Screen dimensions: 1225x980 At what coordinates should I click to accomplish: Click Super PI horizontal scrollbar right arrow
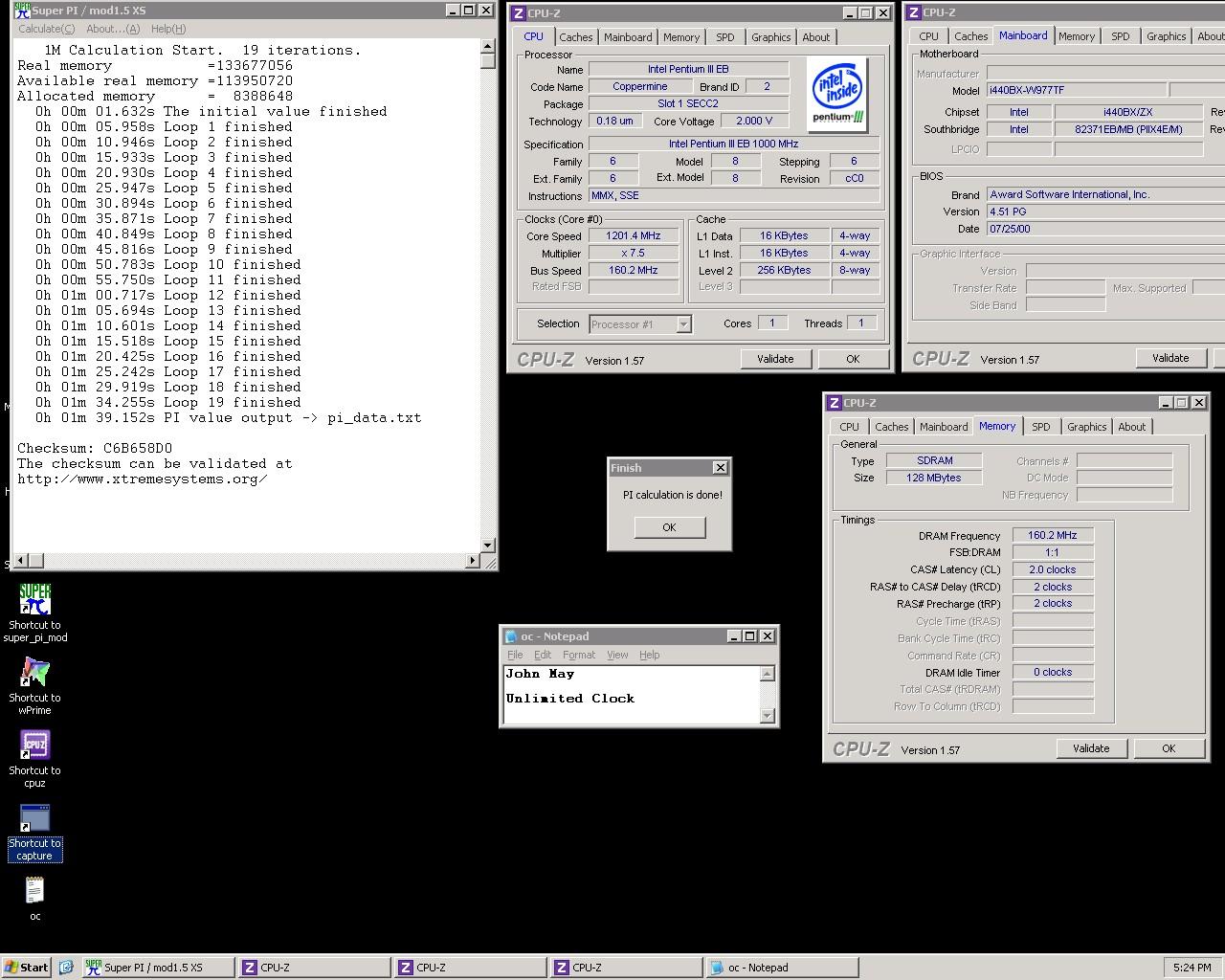coord(472,560)
